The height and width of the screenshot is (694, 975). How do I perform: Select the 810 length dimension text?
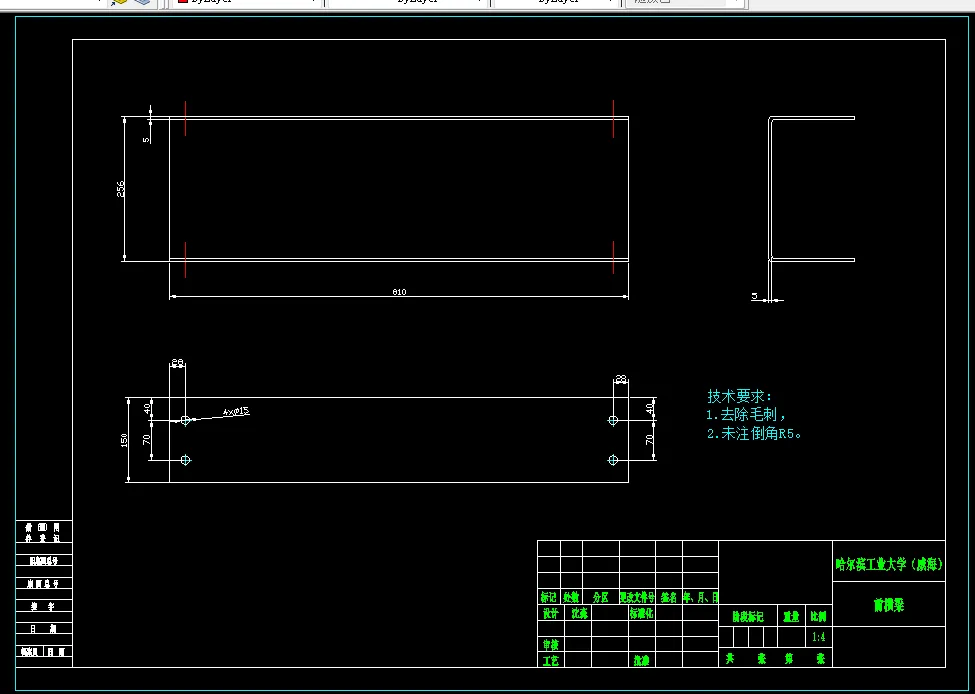point(399,292)
